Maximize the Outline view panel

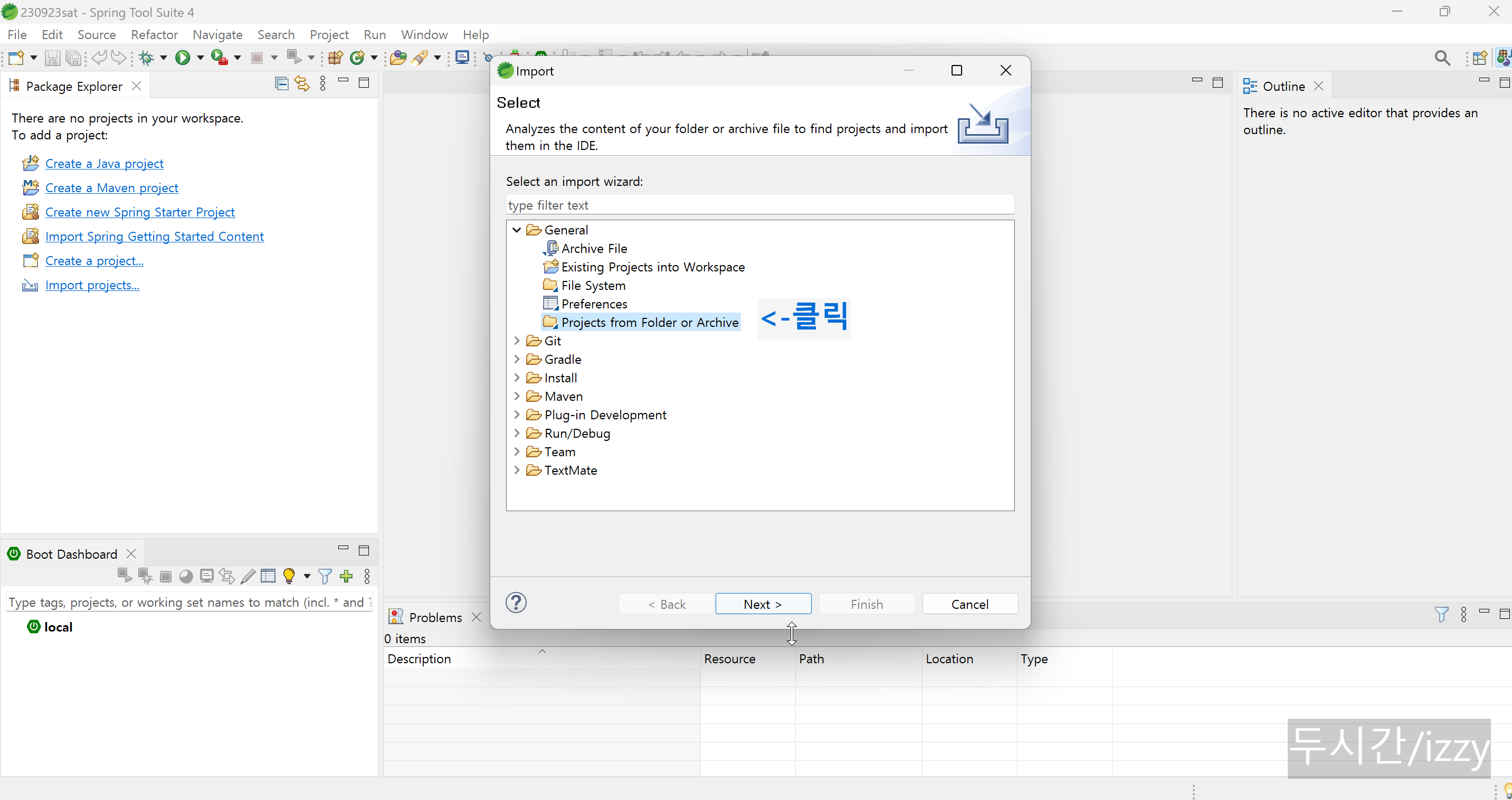tap(1505, 83)
